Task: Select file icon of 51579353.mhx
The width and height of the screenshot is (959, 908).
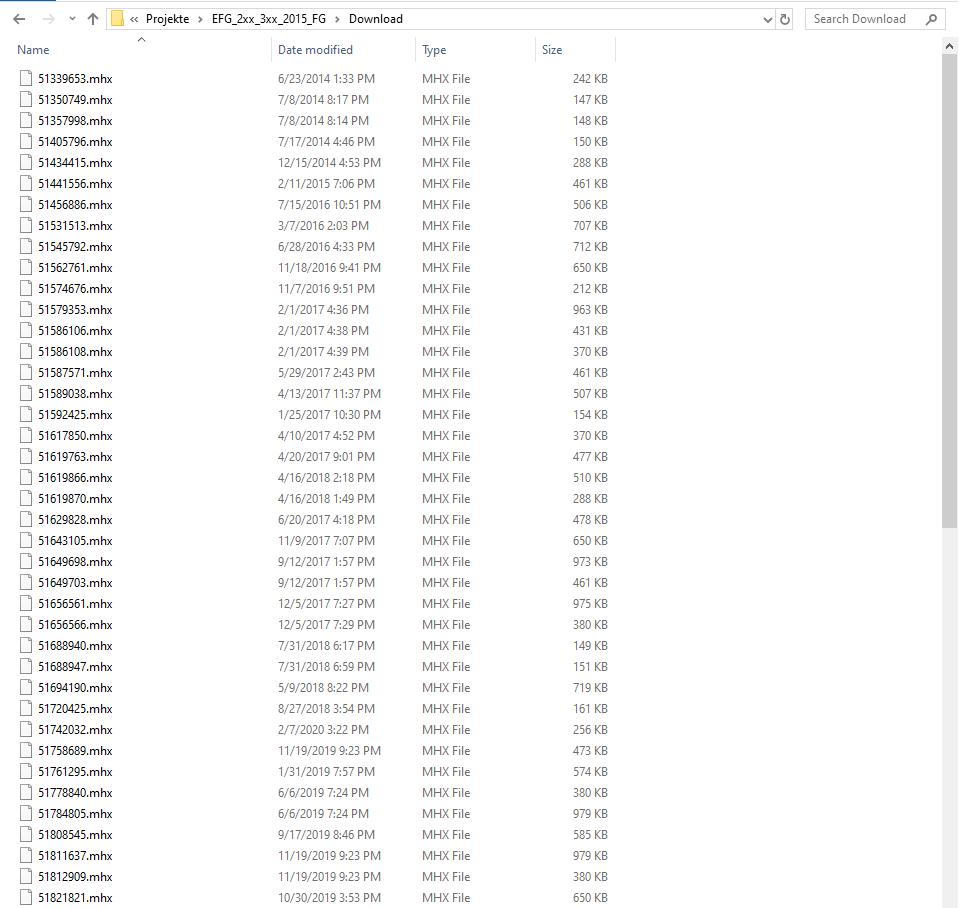Action: [x=26, y=309]
